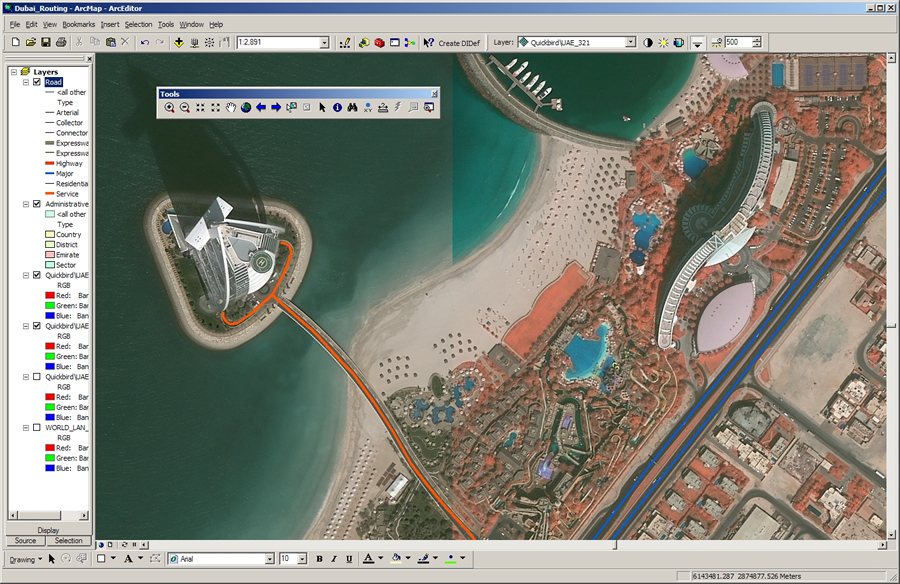Toggle underline text formatting
Screen dimensions: 900x584
pos(349,559)
